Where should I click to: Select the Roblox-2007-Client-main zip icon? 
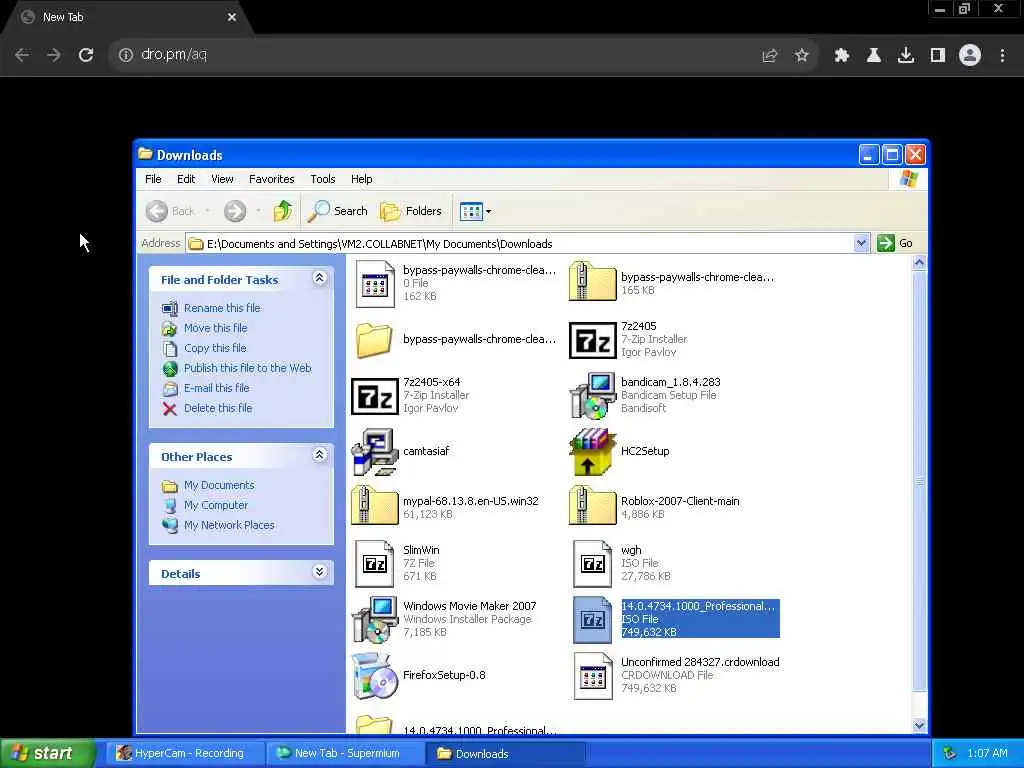coord(592,506)
